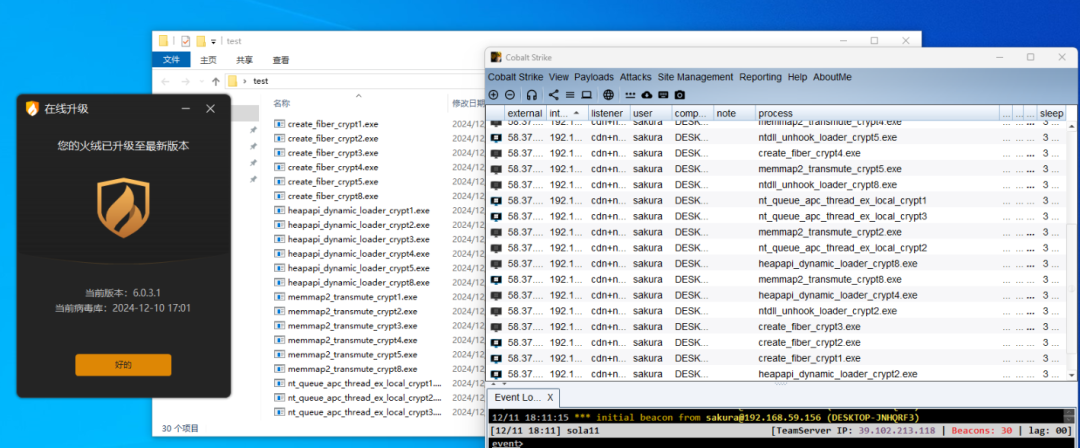
Task: Switch to target table monitor icon
Action: pos(586,94)
